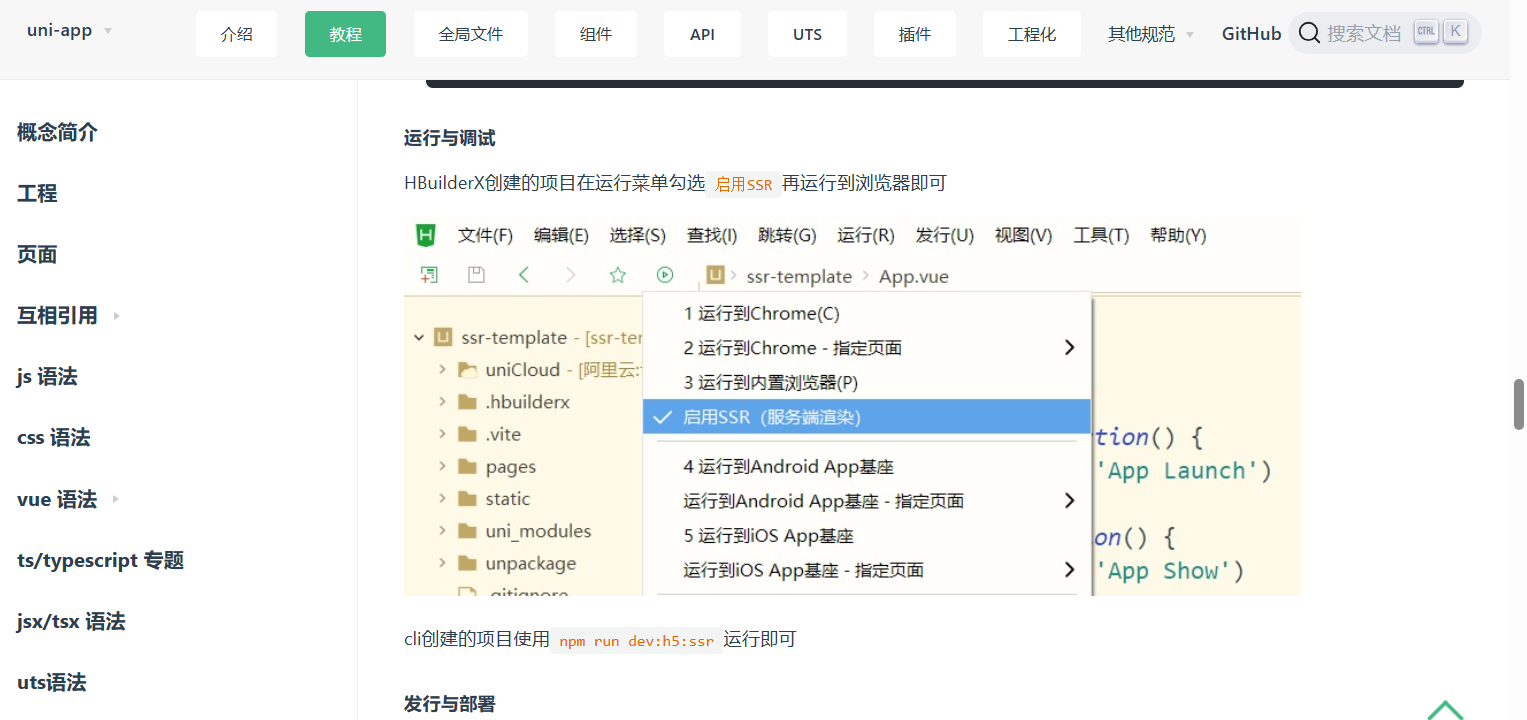Click the back navigation arrow icon
This screenshot has width=1527, height=720.
(524, 275)
